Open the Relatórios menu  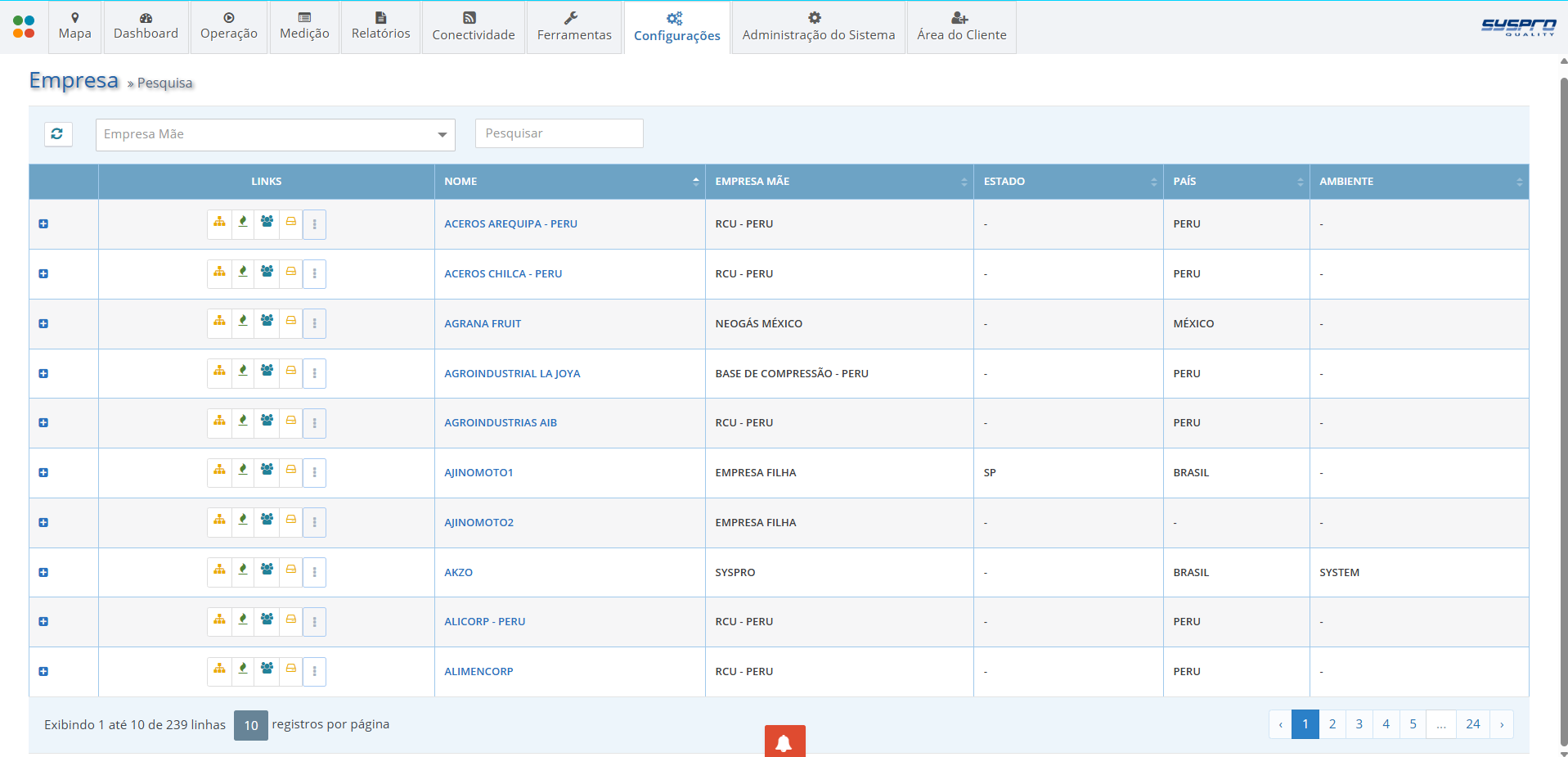(x=381, y=26)
